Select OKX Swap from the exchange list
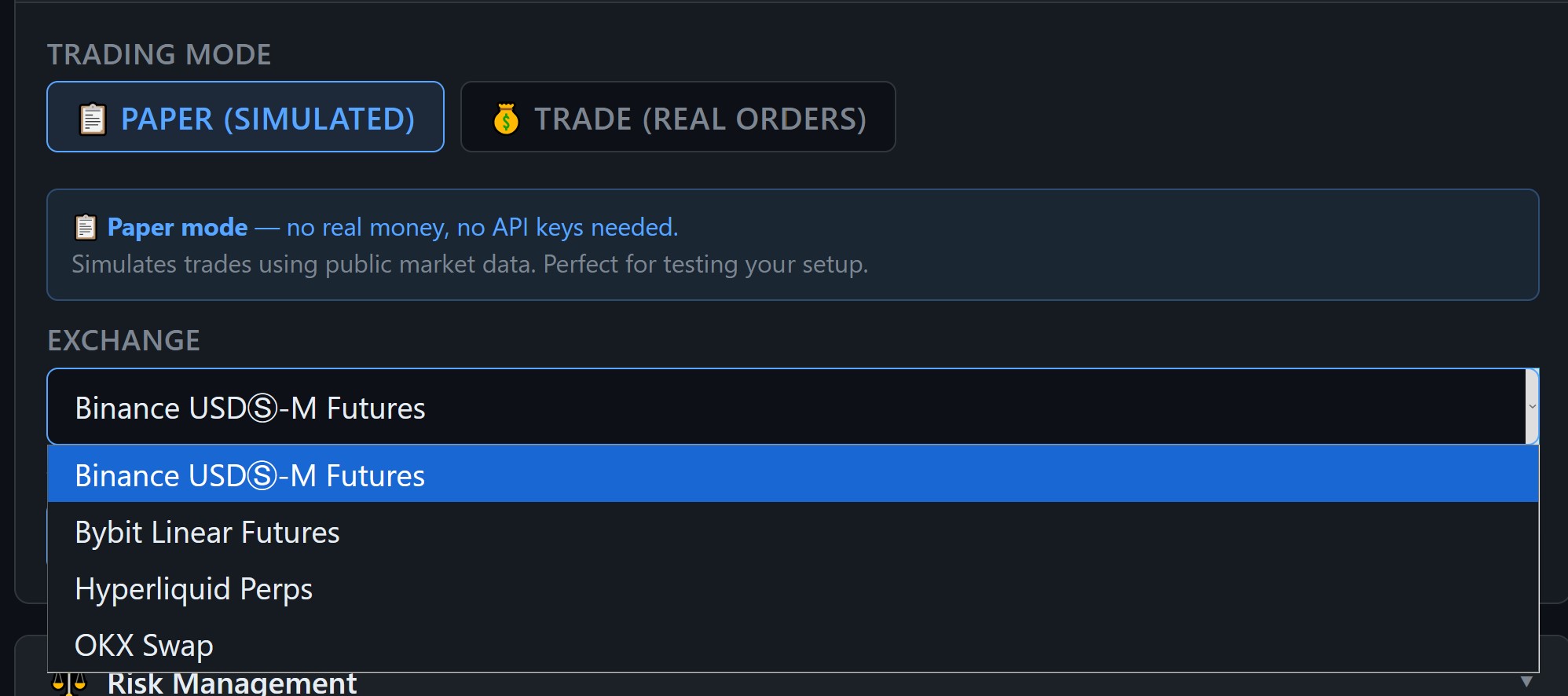1568x696 pixels. click(x=143, y=644)
